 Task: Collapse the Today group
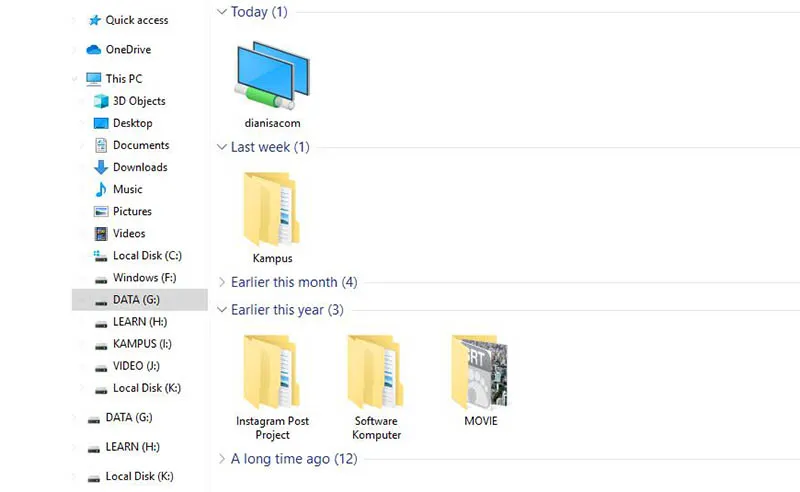tap(222, 12)
